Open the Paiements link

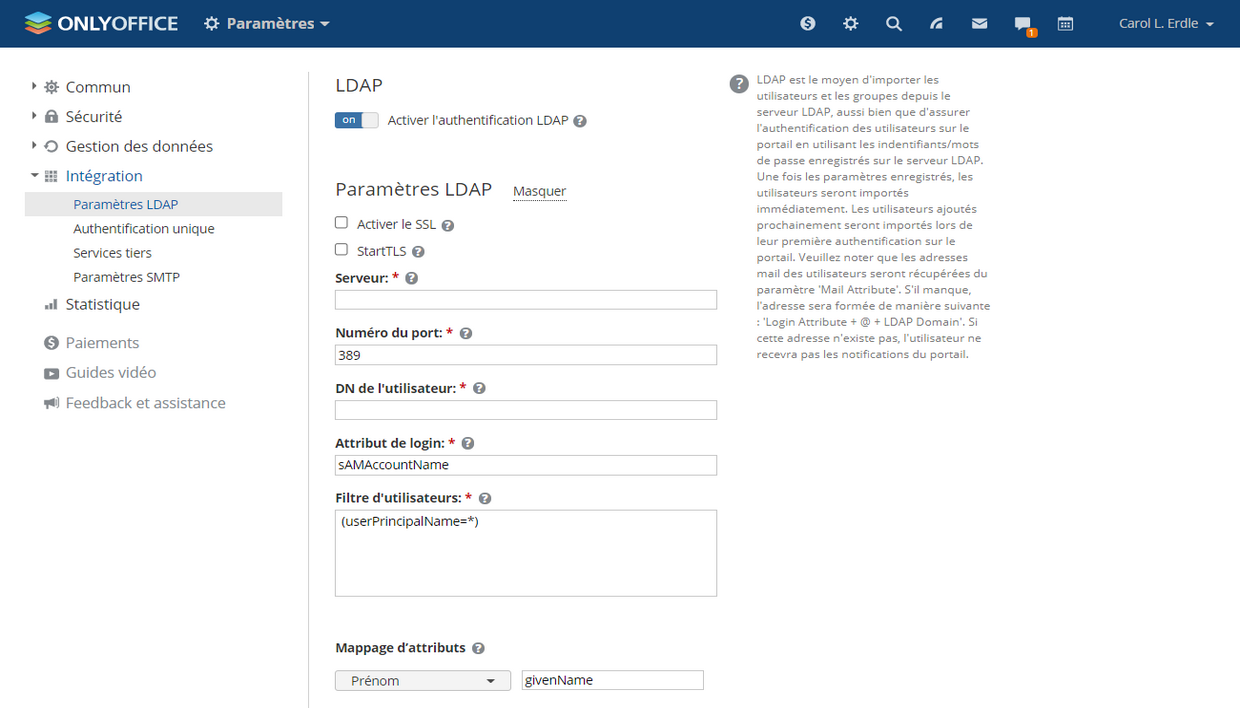102,343
